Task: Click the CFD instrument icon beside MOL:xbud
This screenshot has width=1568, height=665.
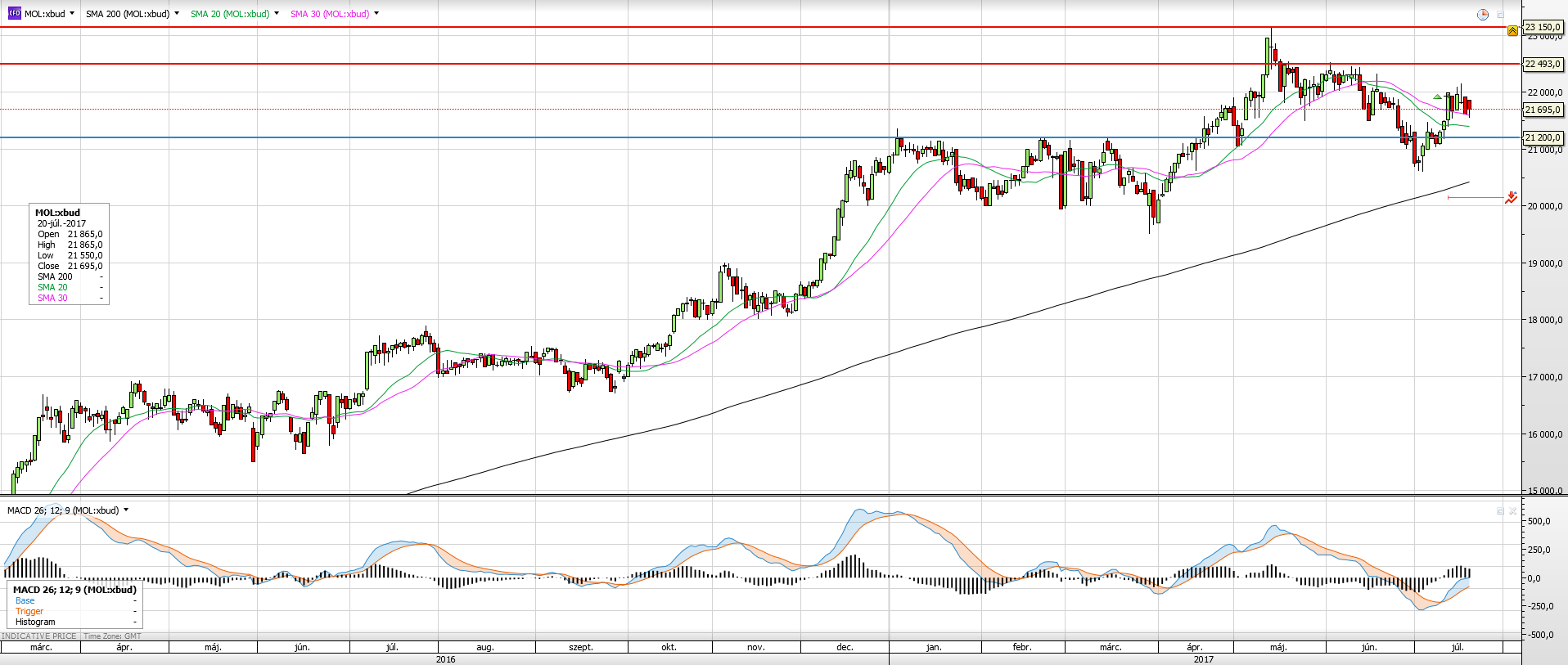Action: coord(14,13)
